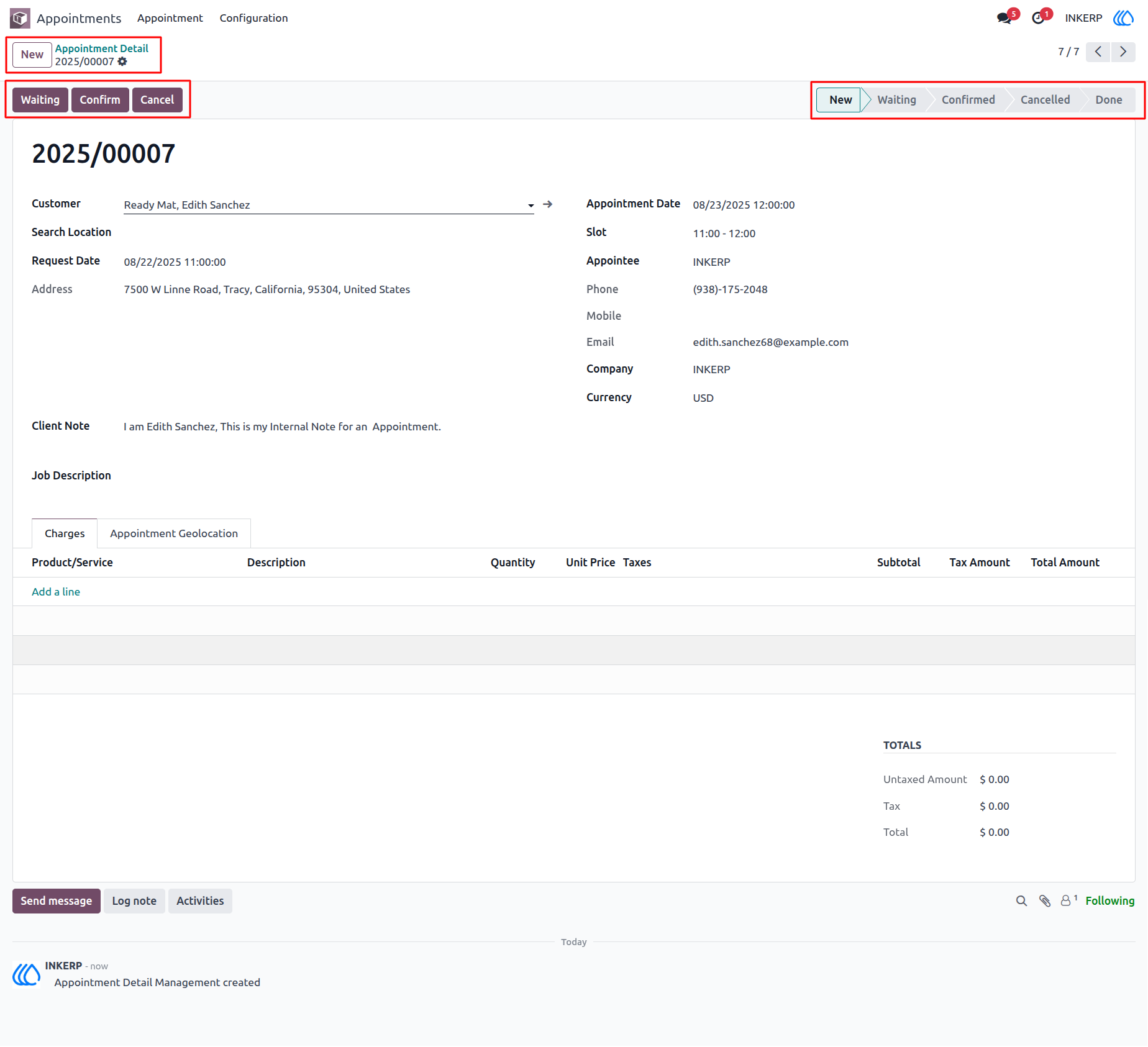
Task: Click the Request Date value
Action: [x=175, y=262]
